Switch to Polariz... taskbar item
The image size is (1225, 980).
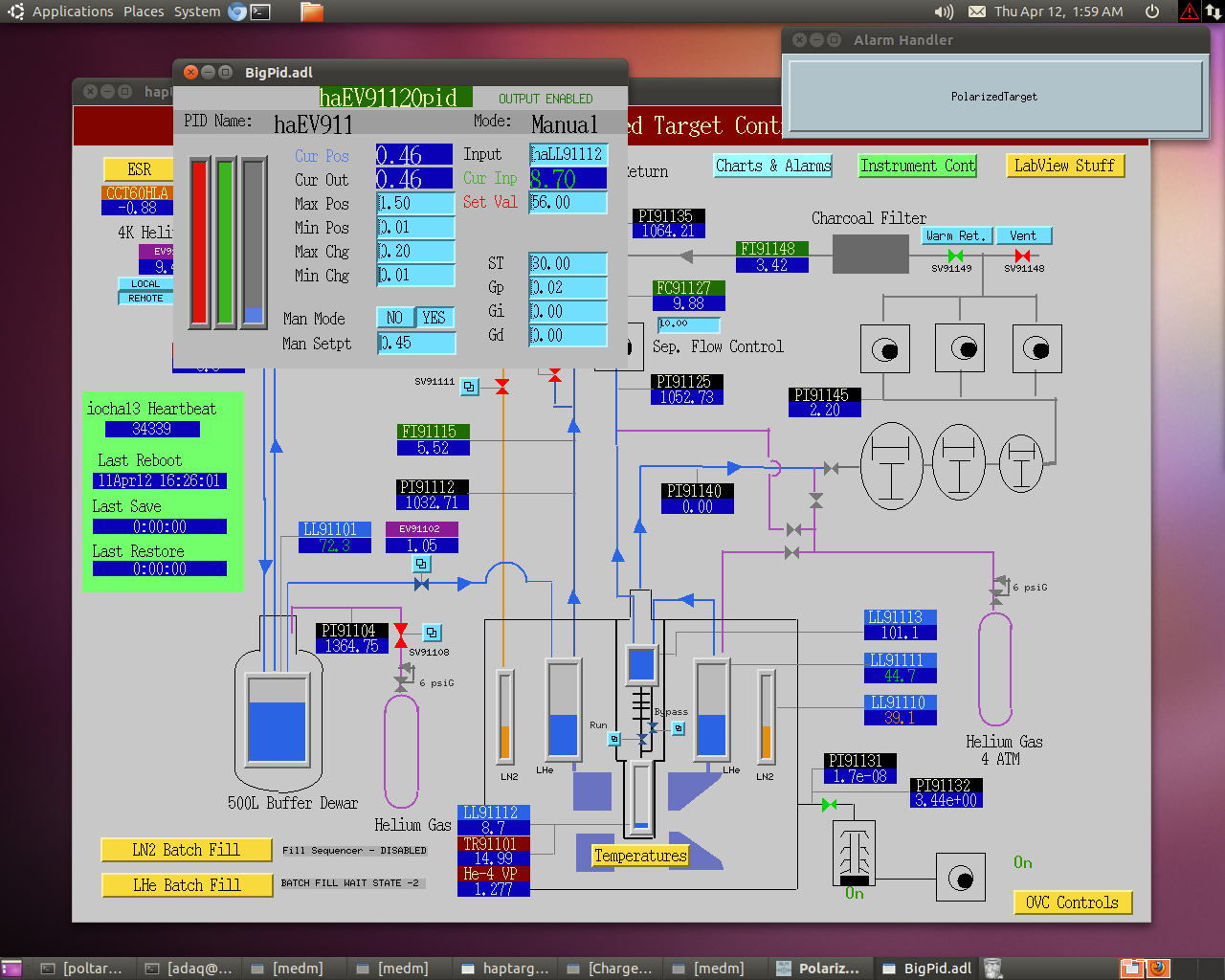[x=818, y=969]
